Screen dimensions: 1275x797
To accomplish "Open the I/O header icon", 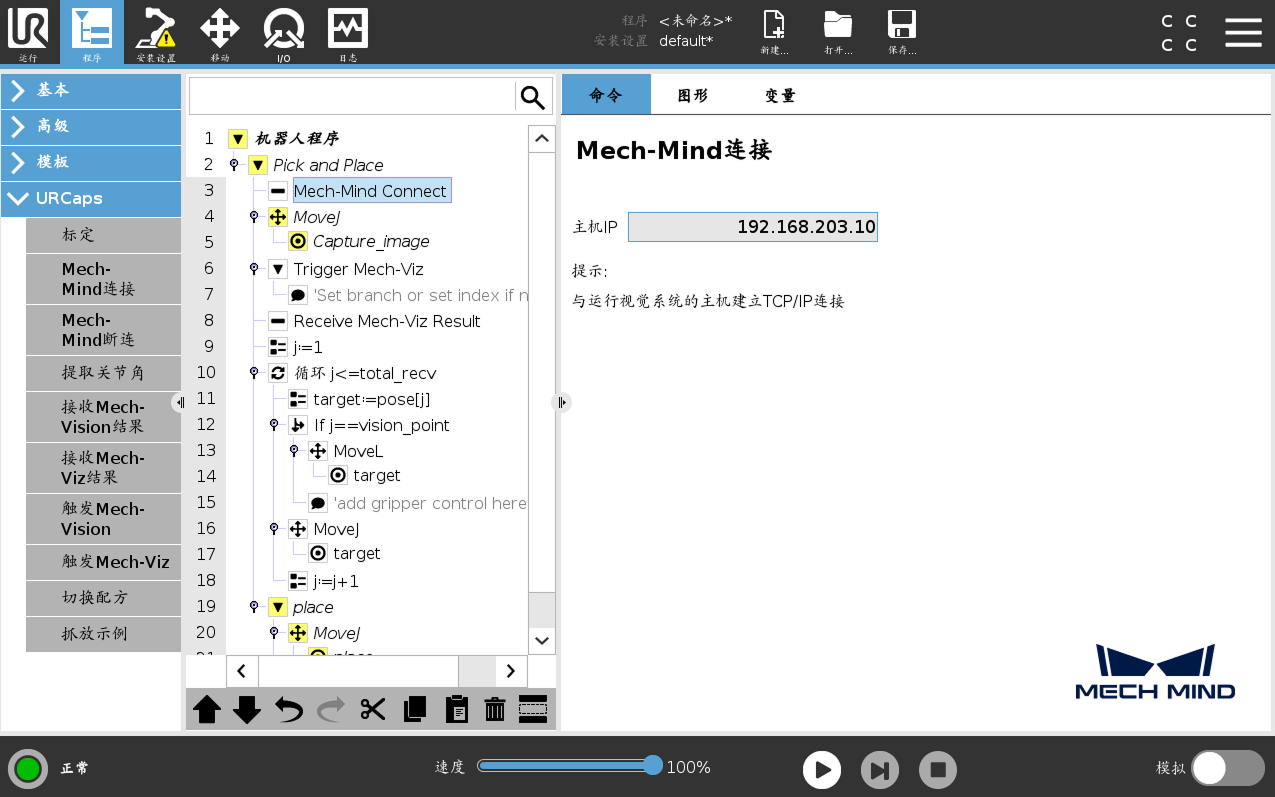I will [x=284, y=32].
